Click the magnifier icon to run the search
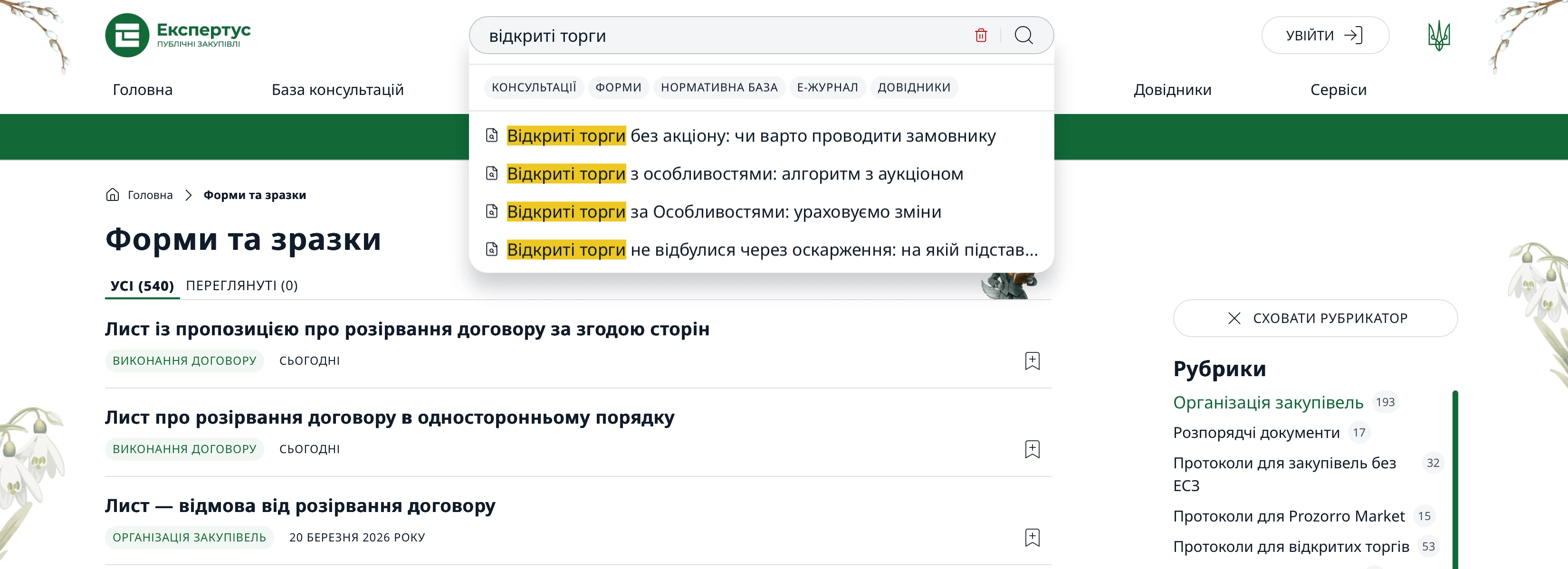This screenshot has height=569, width=1568. click(1024, 35)
